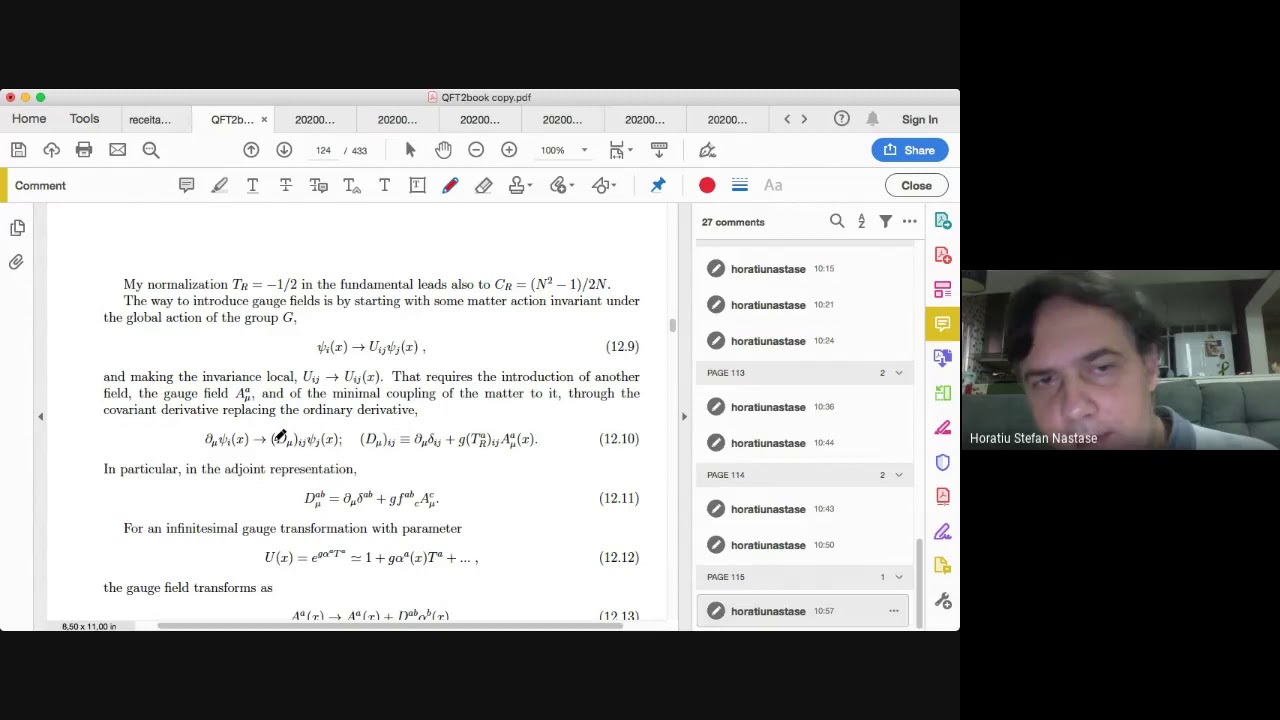Screen dimensions: 1280x720
Task: Switch to the Tools tab
Action: pyautogui.click(x=84, y=119)
